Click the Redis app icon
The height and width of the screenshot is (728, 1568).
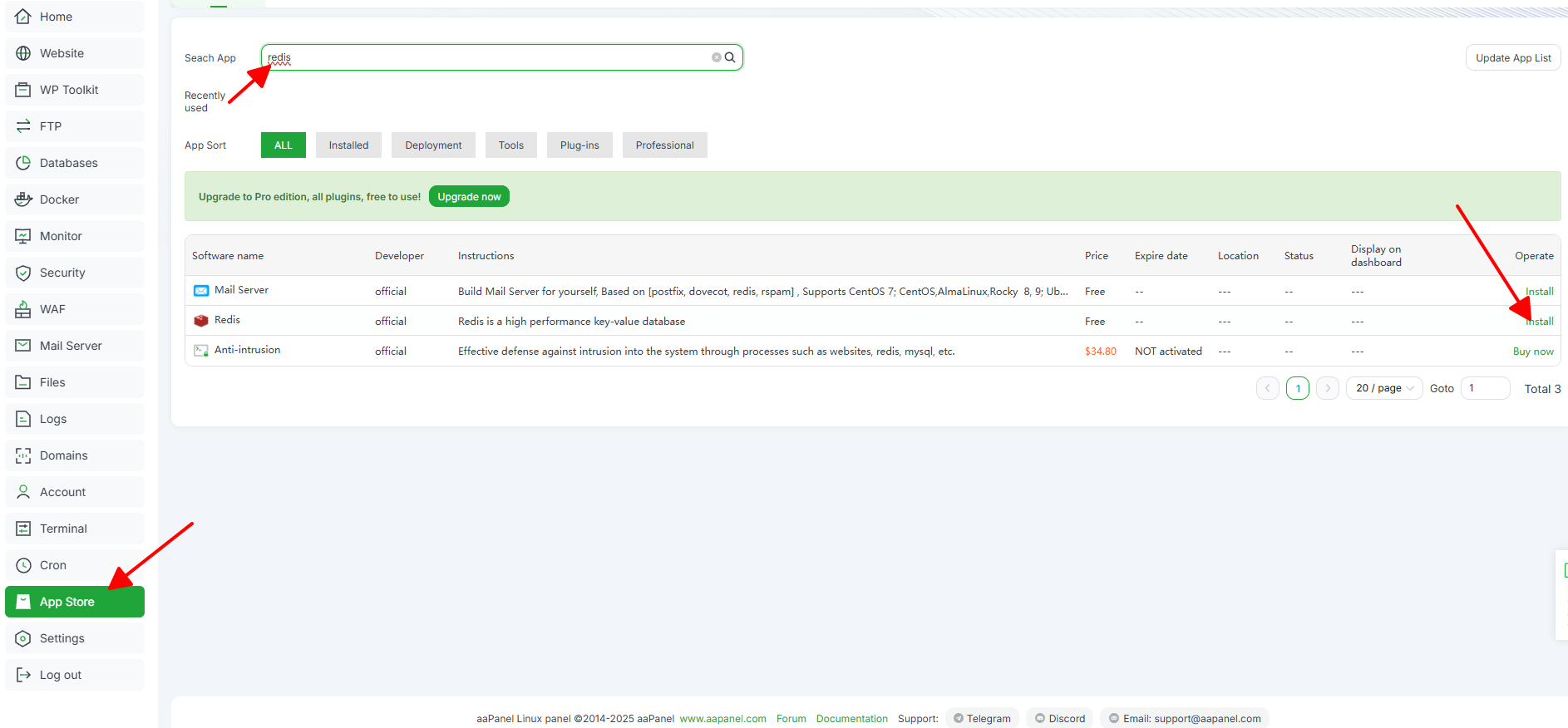coord(200,321)
